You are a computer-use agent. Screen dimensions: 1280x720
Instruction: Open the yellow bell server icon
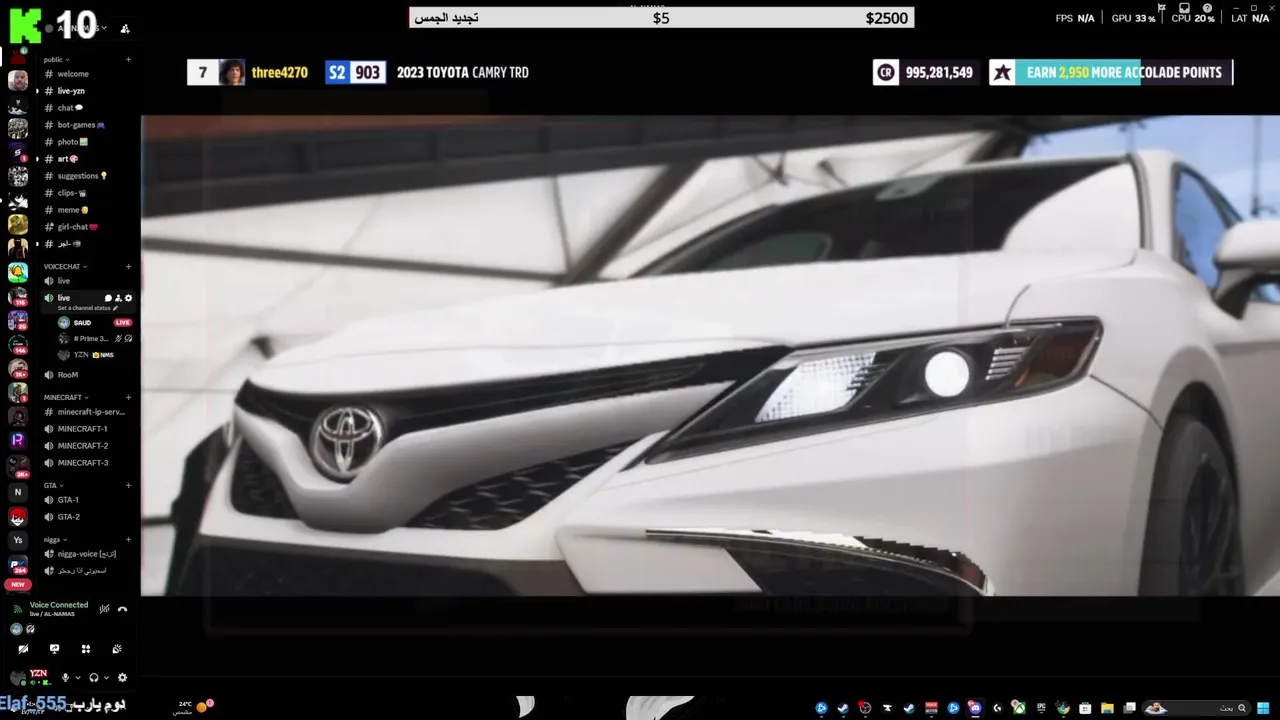click(18, 272)
